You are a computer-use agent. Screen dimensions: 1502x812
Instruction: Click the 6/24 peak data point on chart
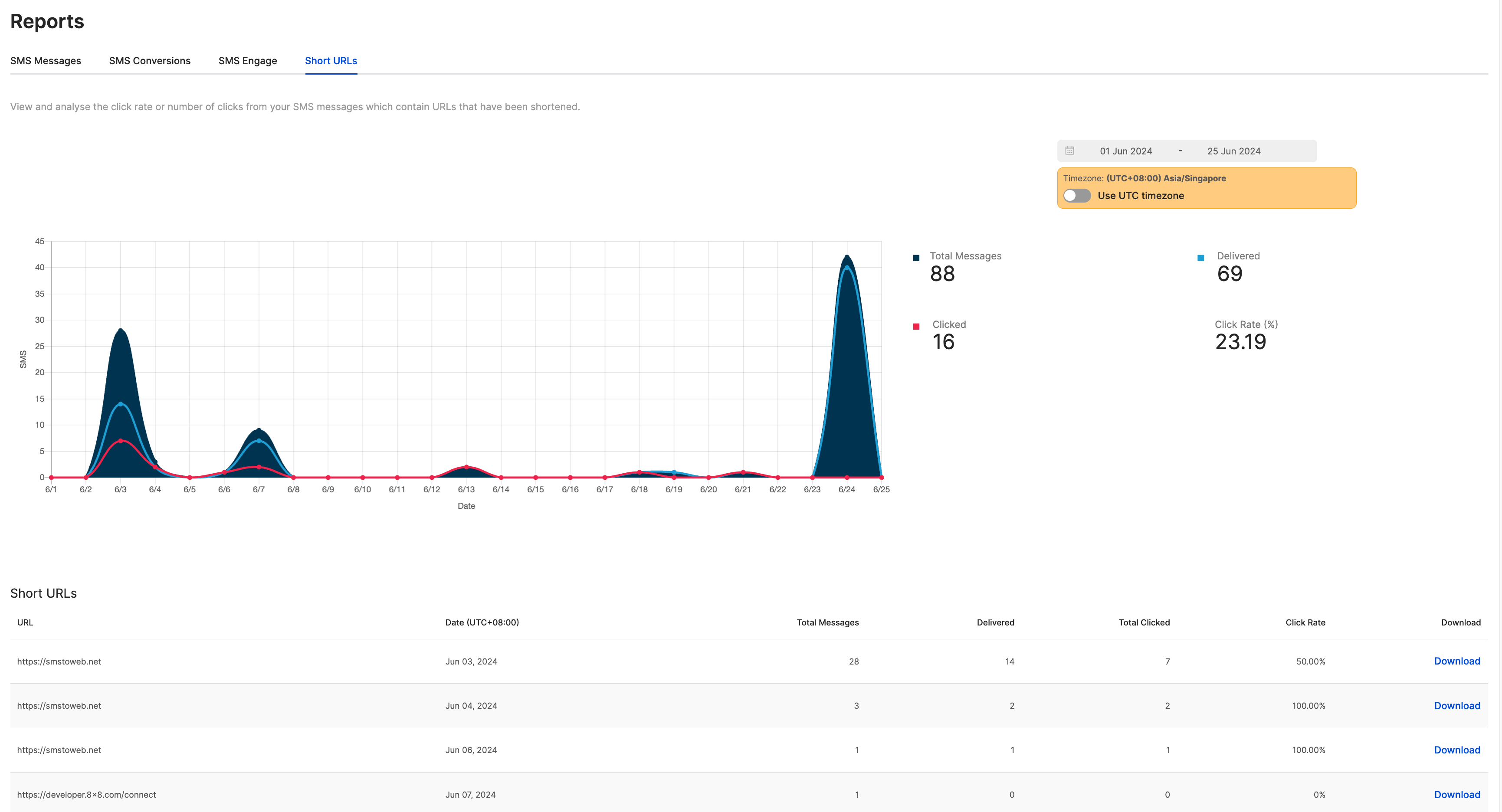point(846,256)
